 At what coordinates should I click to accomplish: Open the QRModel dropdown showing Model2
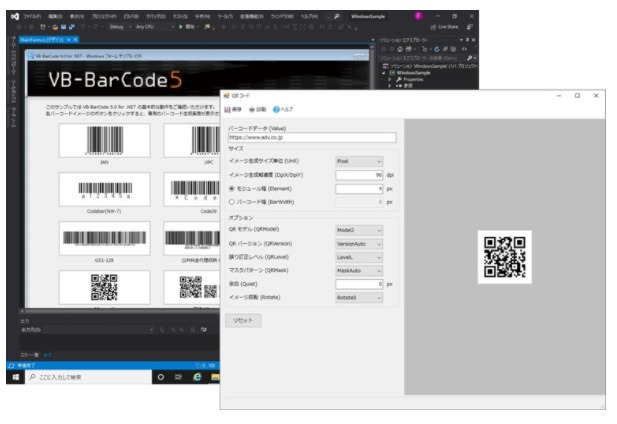tap(359, 230)
